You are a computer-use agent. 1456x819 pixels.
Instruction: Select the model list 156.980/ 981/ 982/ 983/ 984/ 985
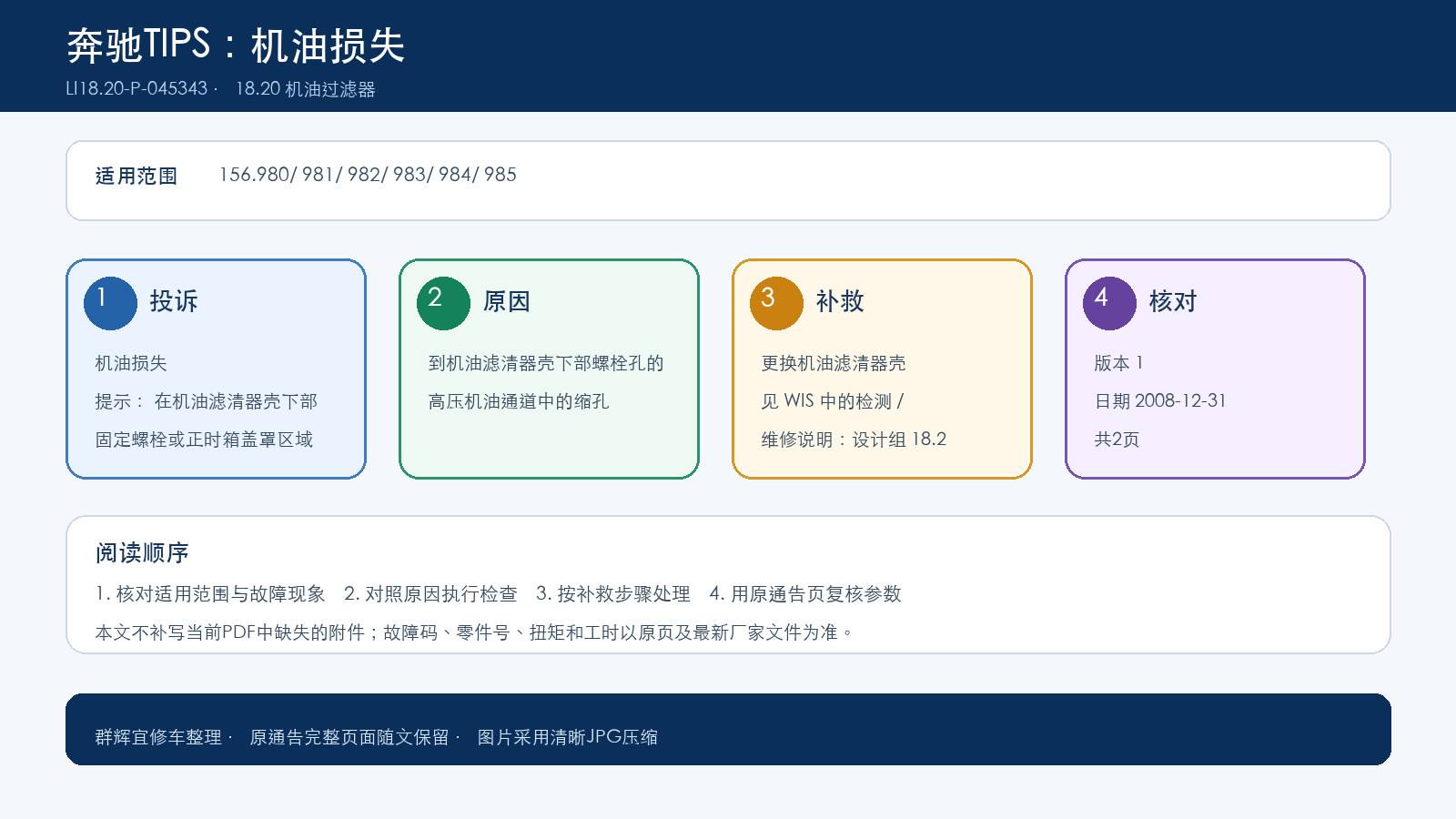(368, 175)
